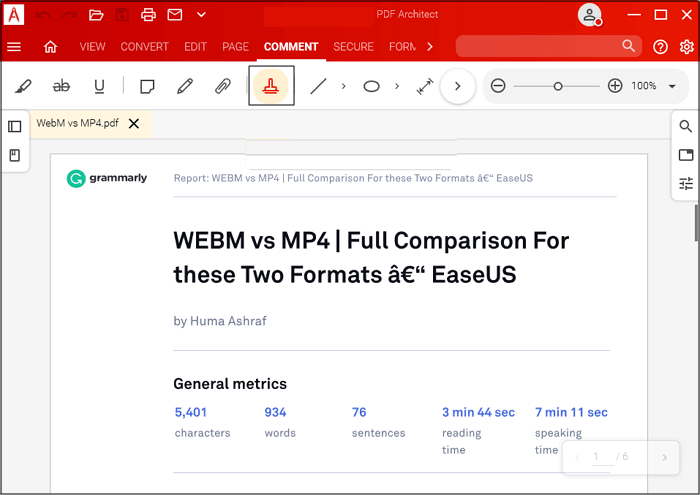Image resolution: width=700 pixels, height=495 pixels.
Task: Click the 'Report: WEBM vs MP4' header line
Action: click(353, 179)
